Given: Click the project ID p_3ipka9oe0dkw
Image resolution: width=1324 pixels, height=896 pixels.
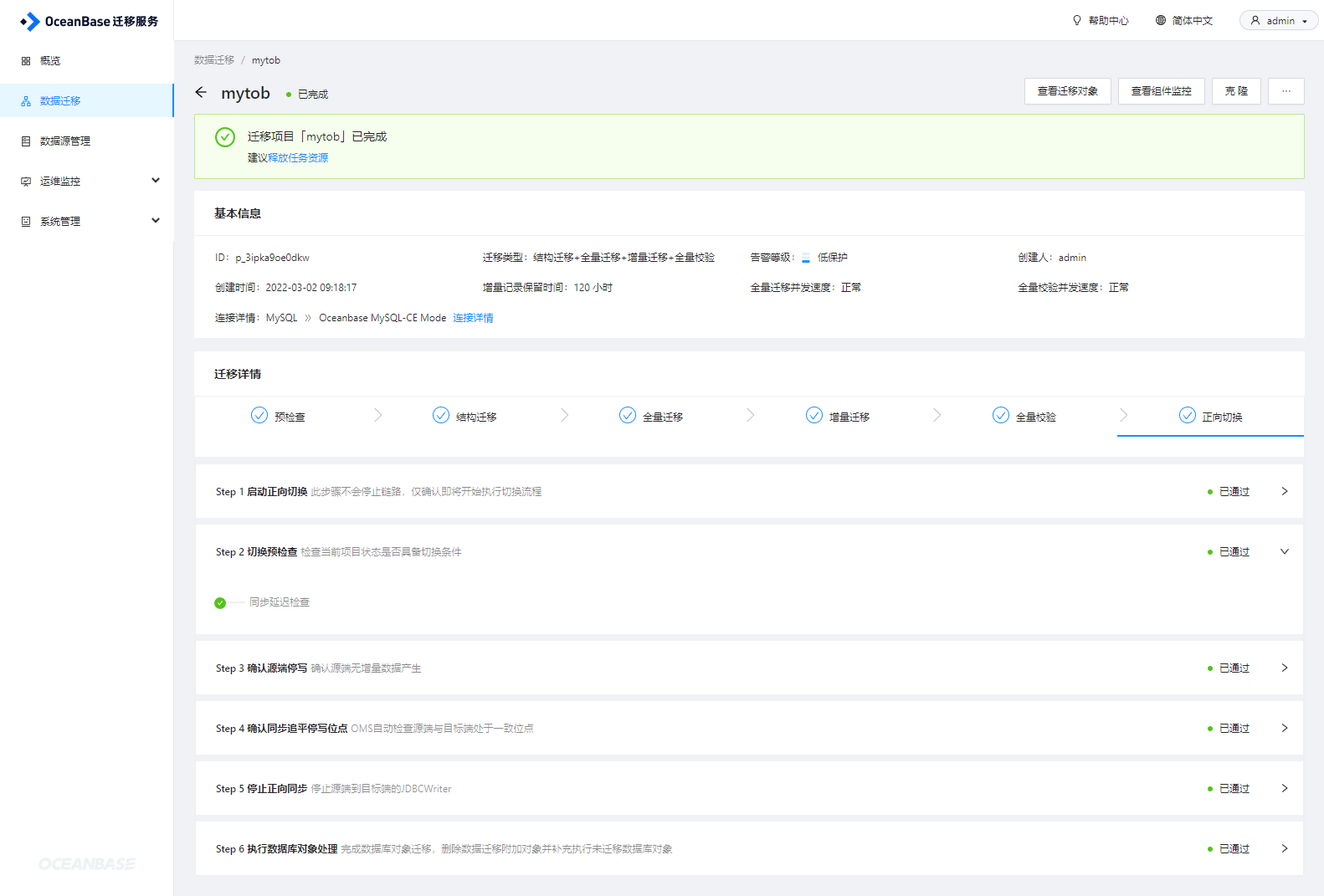Looking at the screenshot, I should (x=272, y=258).
